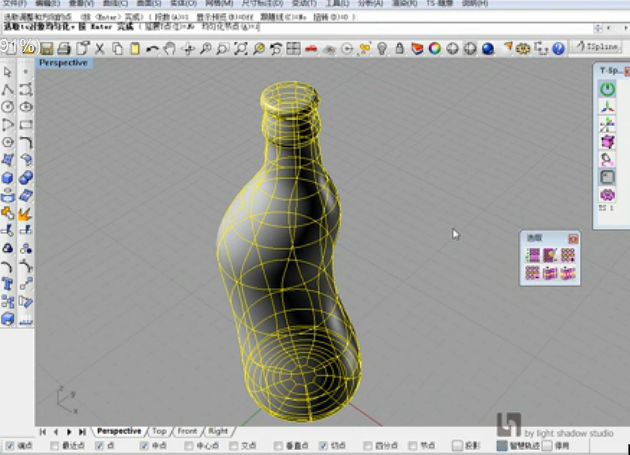Select the Pan hand tool
Screen dimensions: 630x455
click(170, 48)
